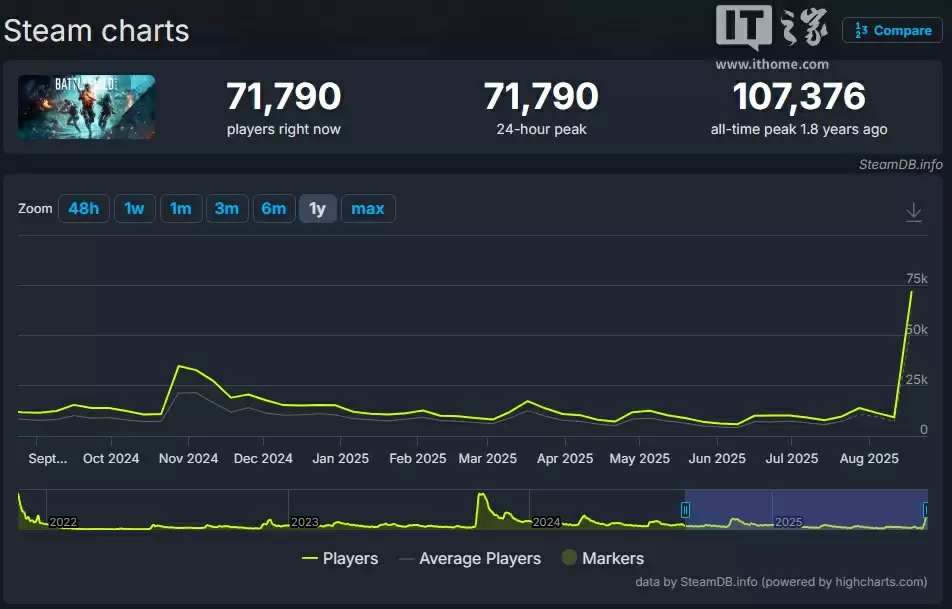
Task: Switch chart zoom to 3m
Action: (x=226, y=209)
